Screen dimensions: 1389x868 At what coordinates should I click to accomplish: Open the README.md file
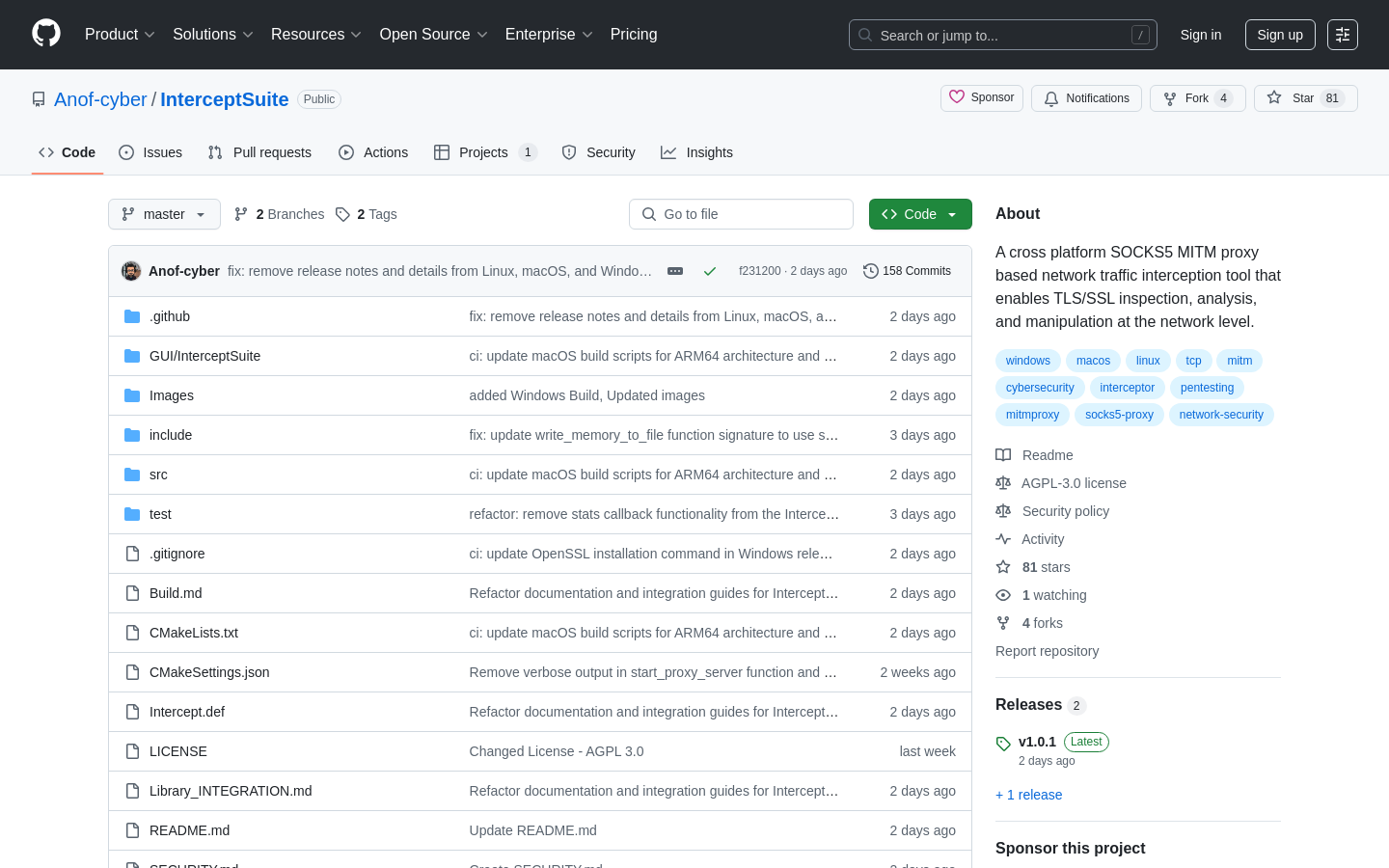pos(189,830)
